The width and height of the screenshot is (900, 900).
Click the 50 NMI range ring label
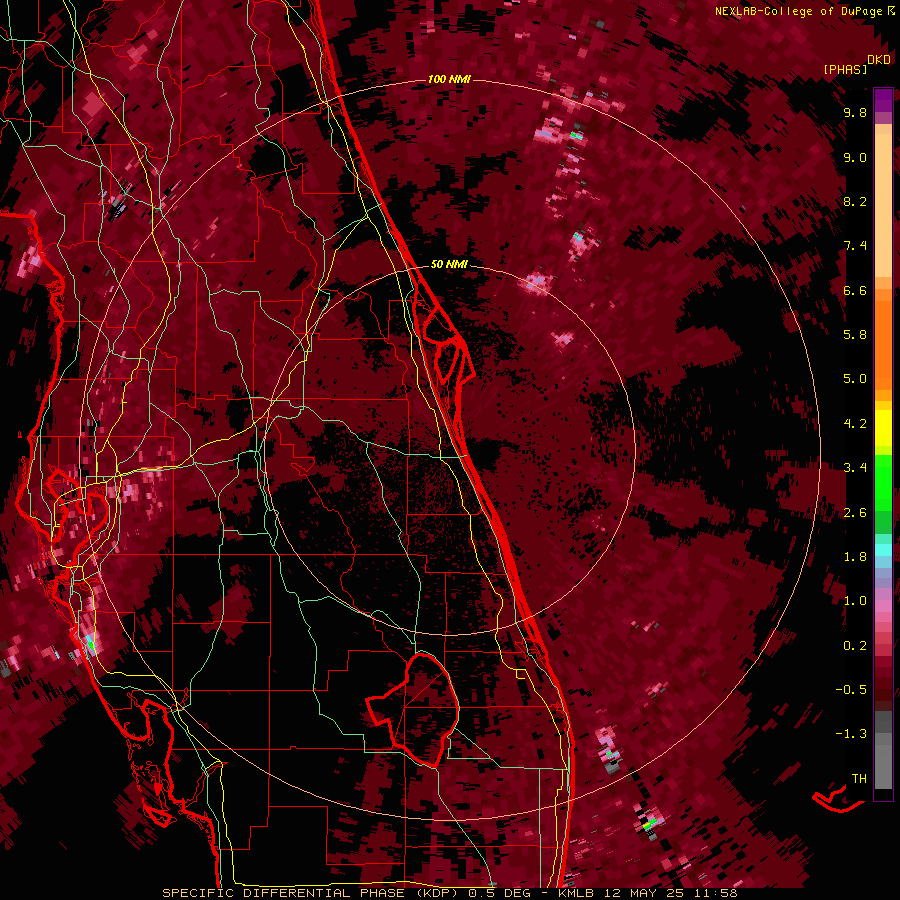point(449,264)
